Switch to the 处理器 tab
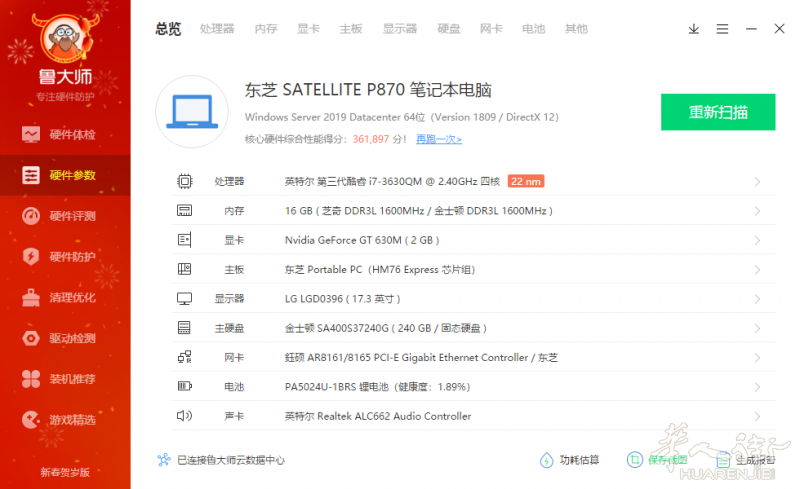The image size is (800, 489). 217,29
